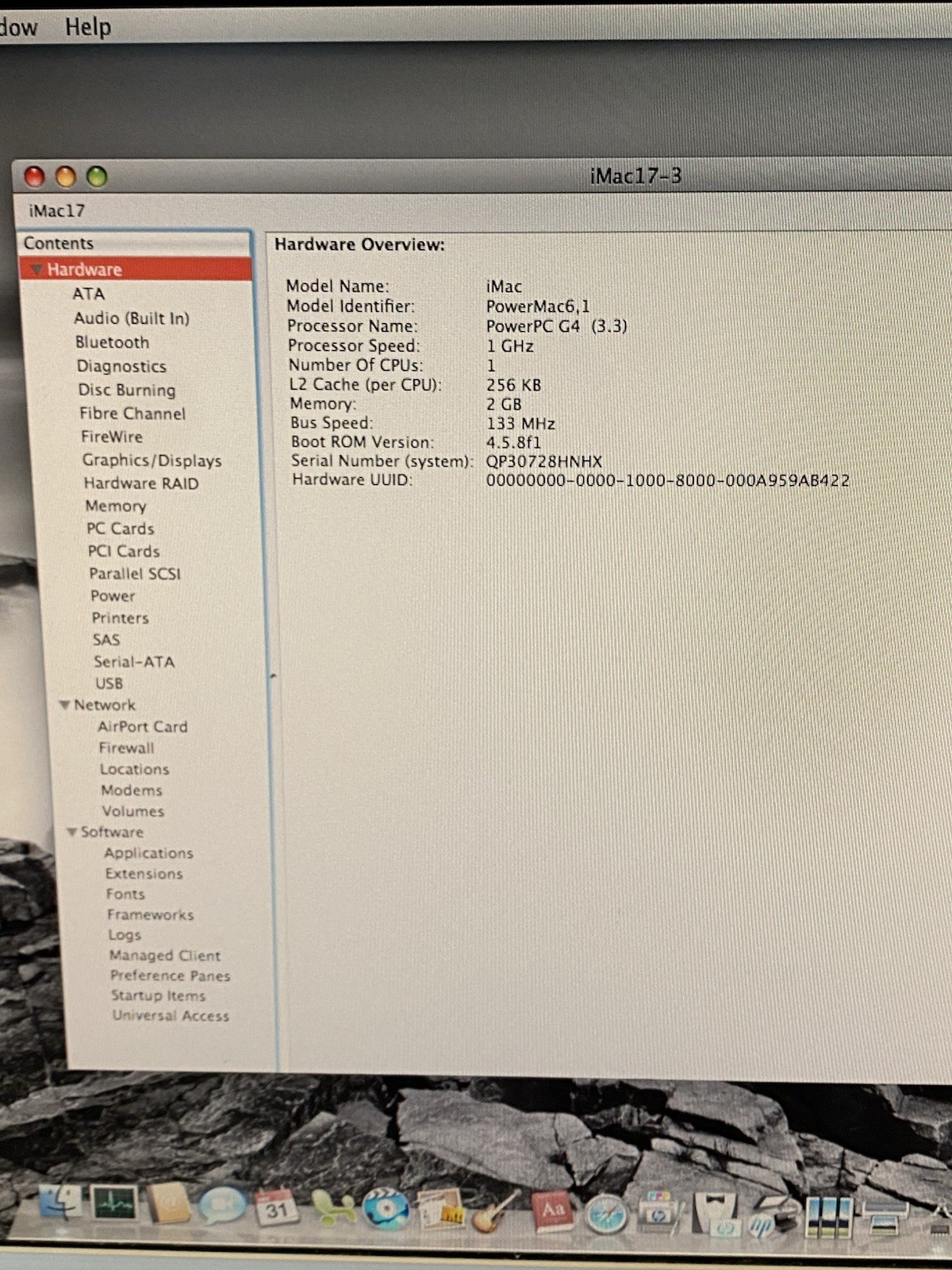Show Diagnostics hardware info
Image resolution: width=952 pixels, height=1270 pixels.
(121, 366)
